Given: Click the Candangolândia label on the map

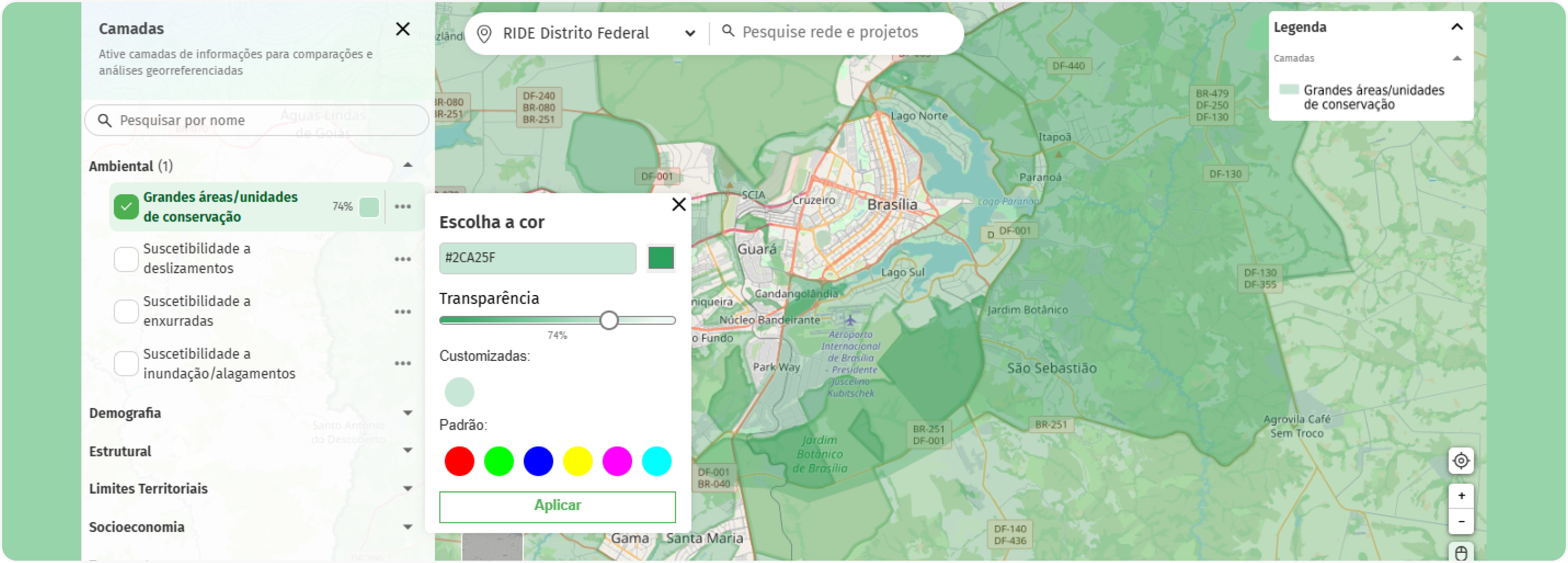Looking at the screenshot, I should tap(796, 294).
